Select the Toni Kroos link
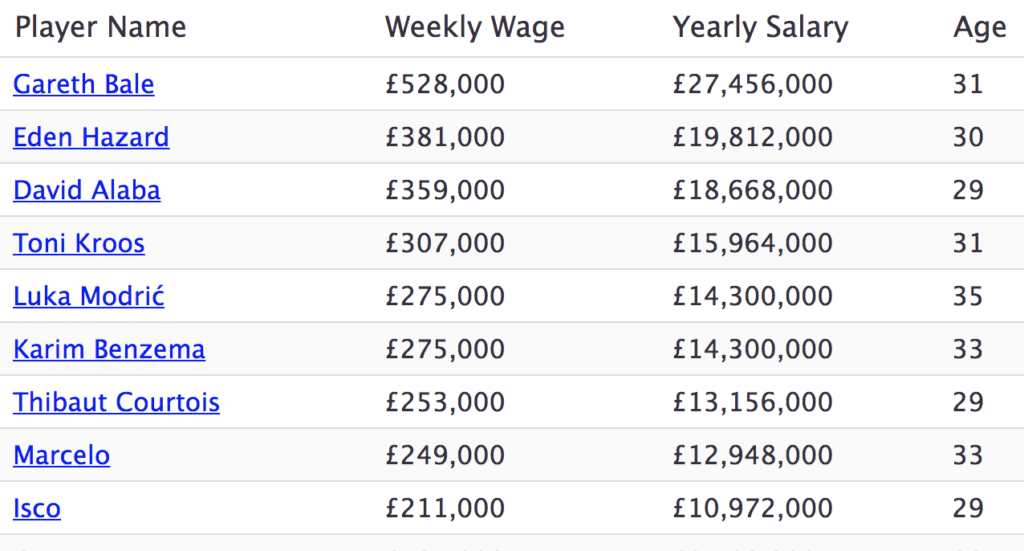 79,243
